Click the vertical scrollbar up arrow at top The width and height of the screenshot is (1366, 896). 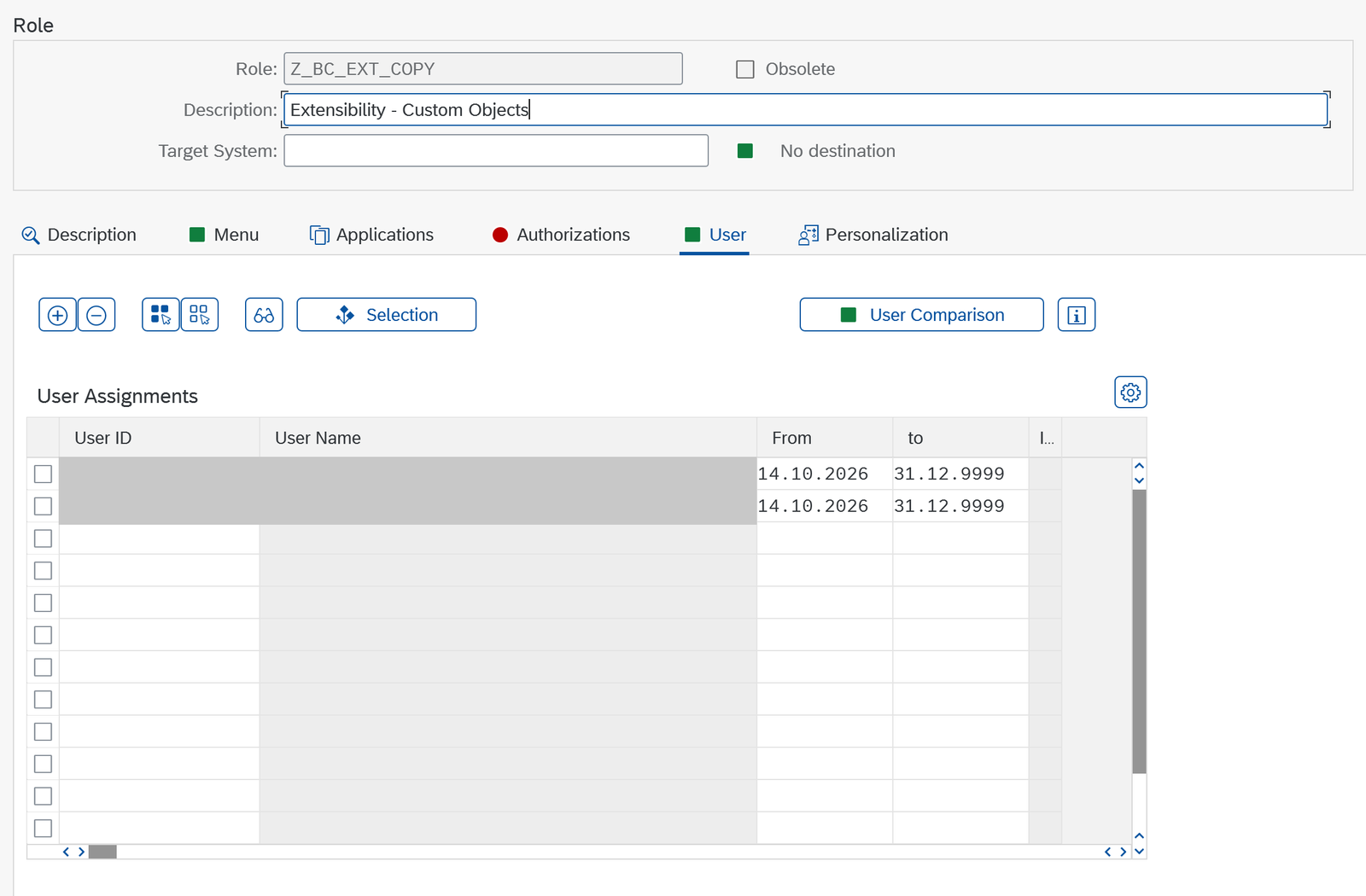(x=1139, y=466)
